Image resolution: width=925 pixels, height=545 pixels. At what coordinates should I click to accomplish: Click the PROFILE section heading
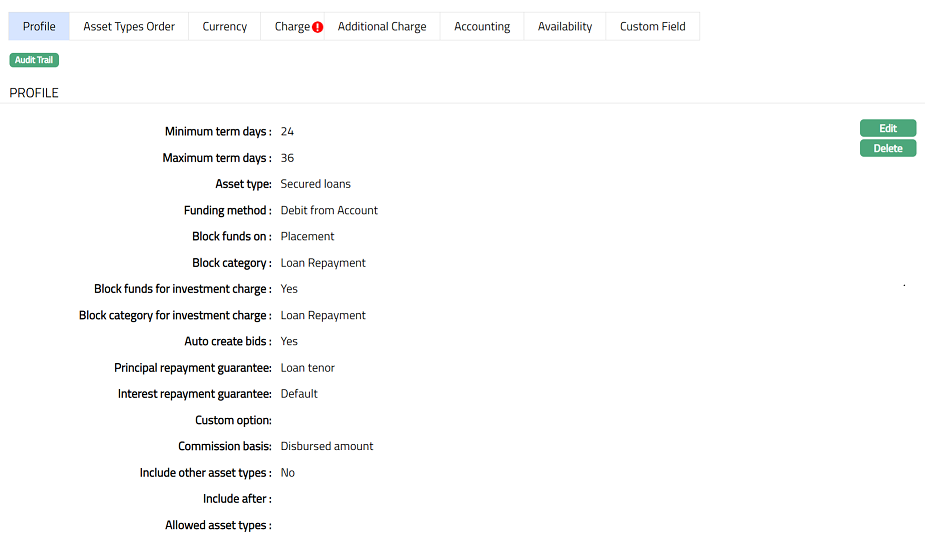[x=34, y=93]
